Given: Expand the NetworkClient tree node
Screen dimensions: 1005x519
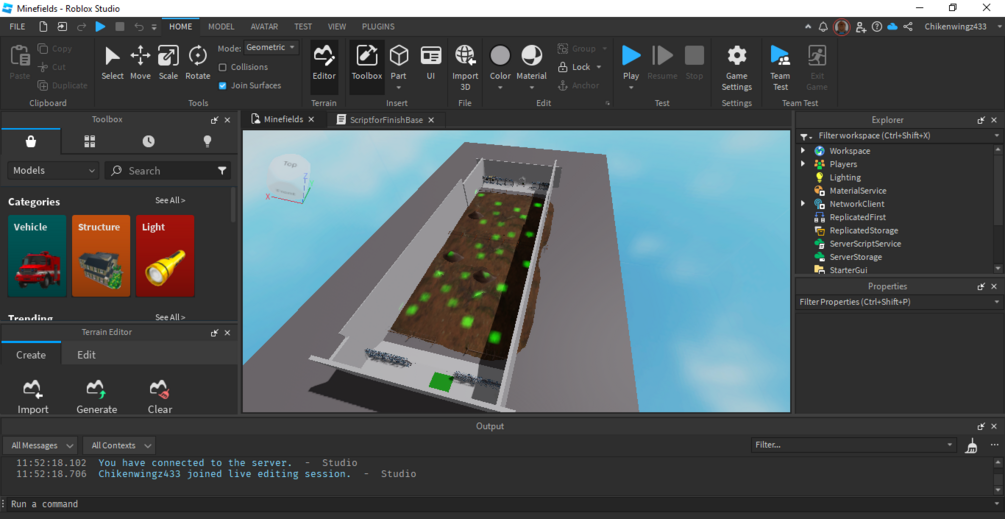Looking at the screenshot, I should click(803, 204).
